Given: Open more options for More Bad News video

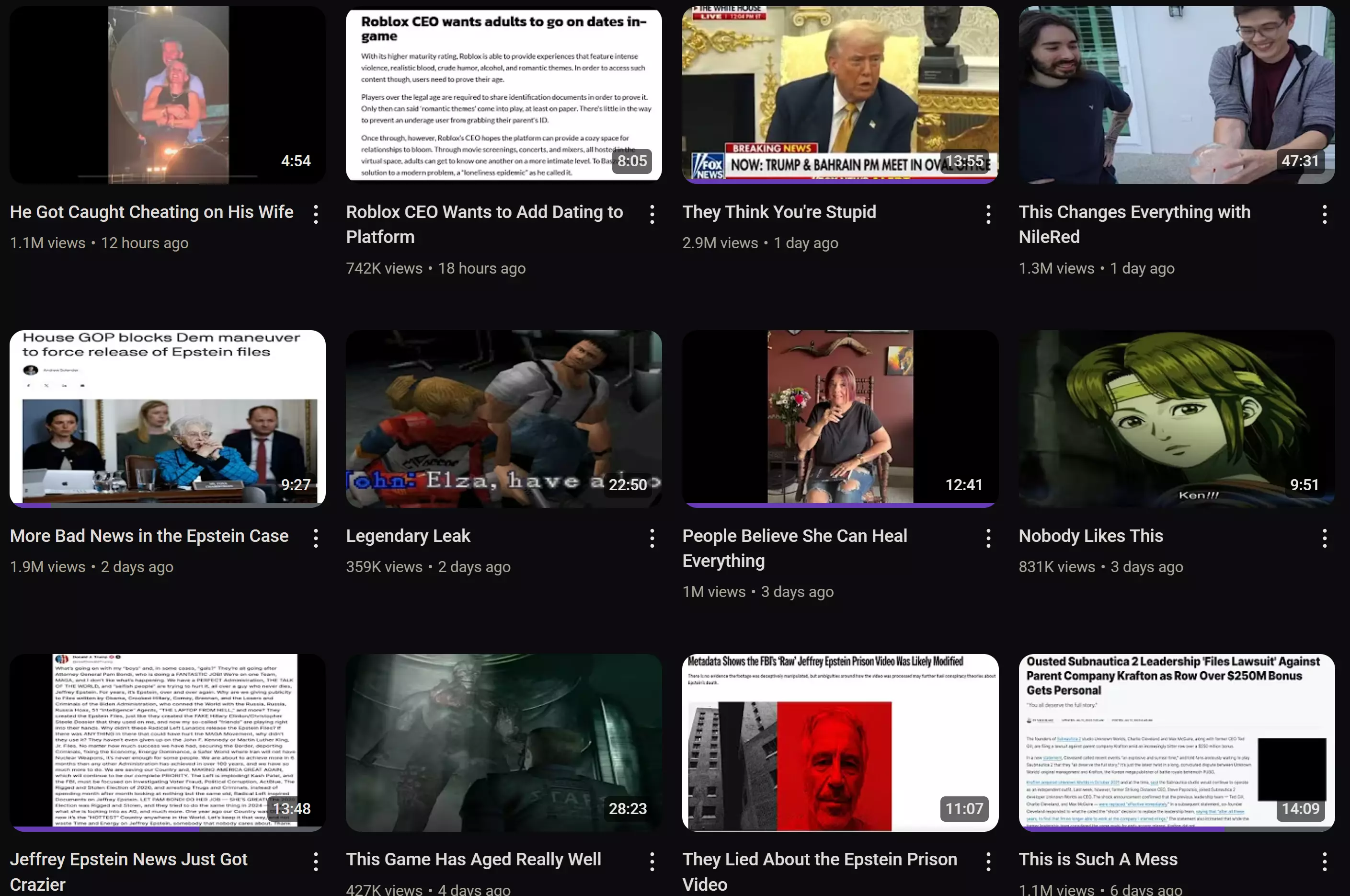Looking at the screenshot, I should point(315,538).
